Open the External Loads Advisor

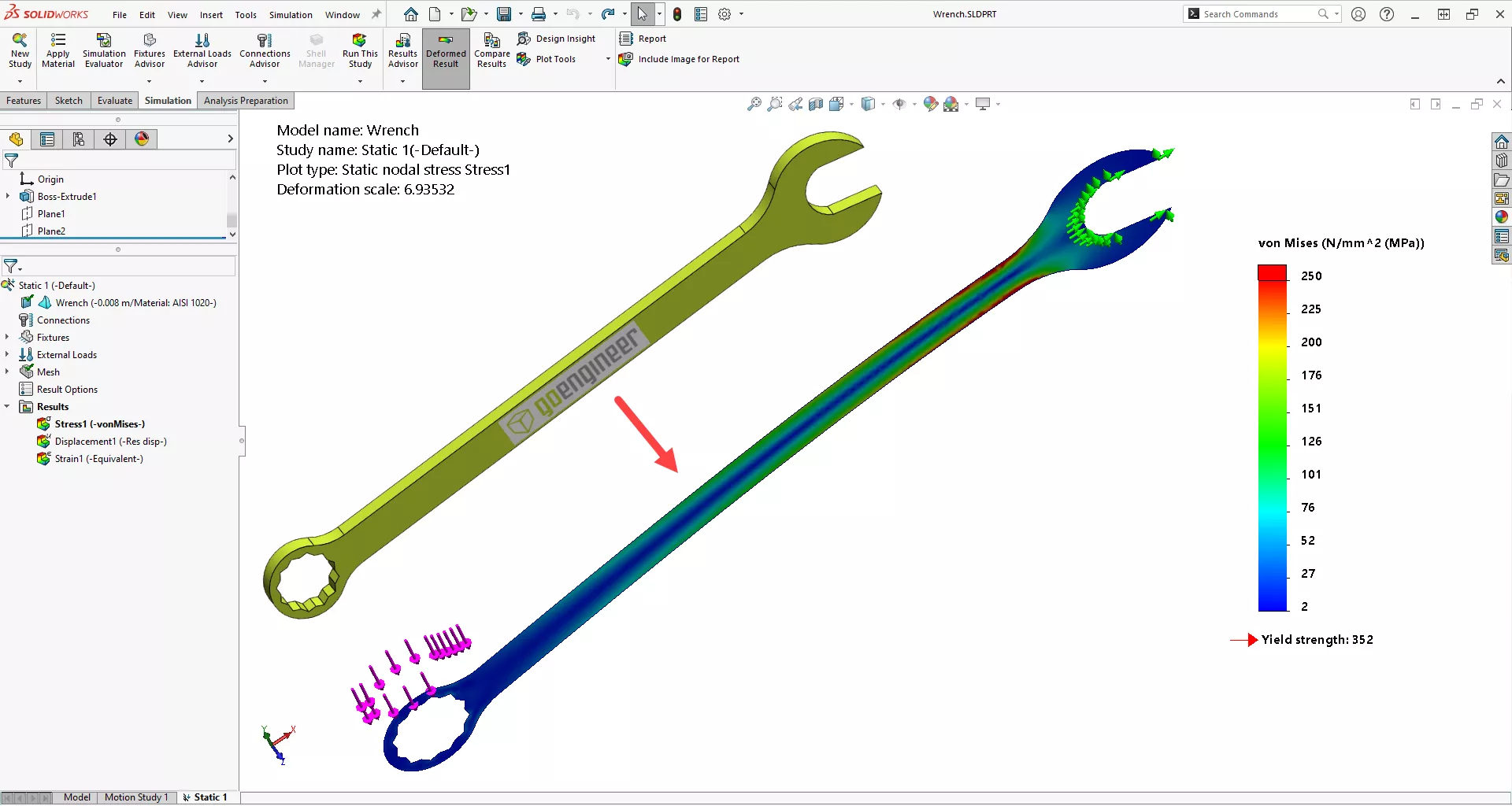click(202, 50)
